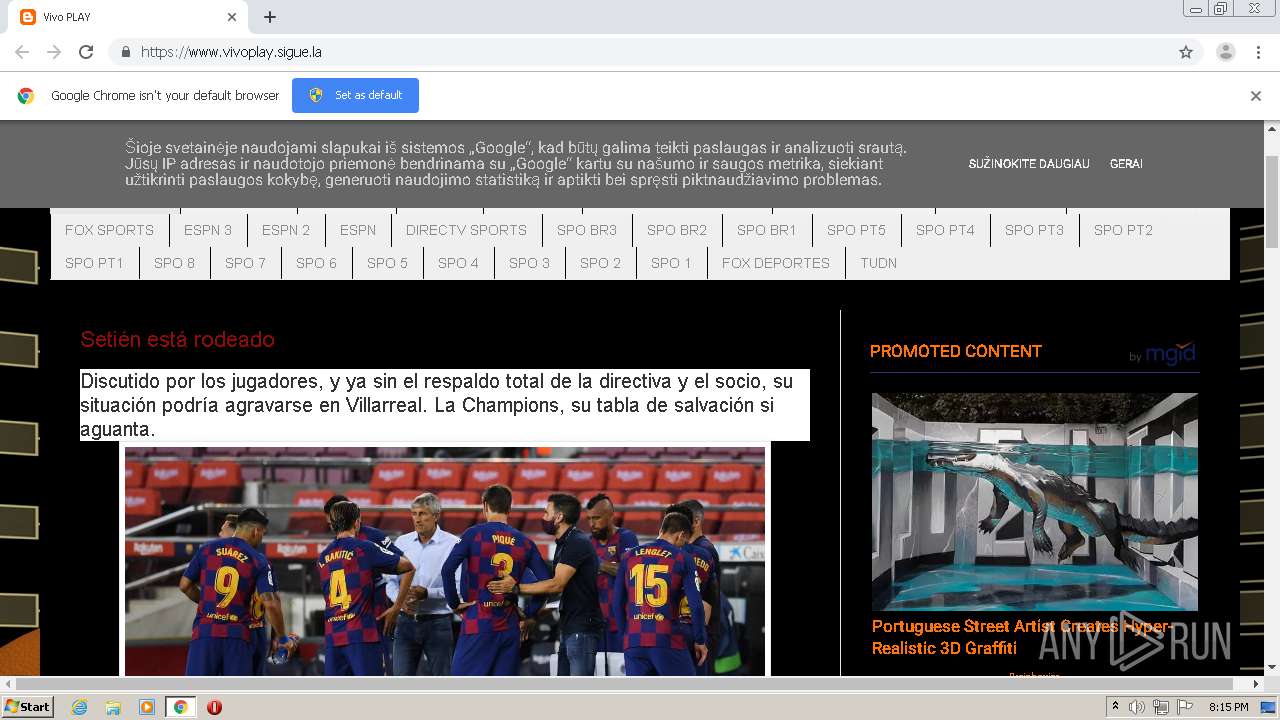Viewport: 1280px width, 720px height.
Task: Click the mgid logo link
Action: [1162, 354]
